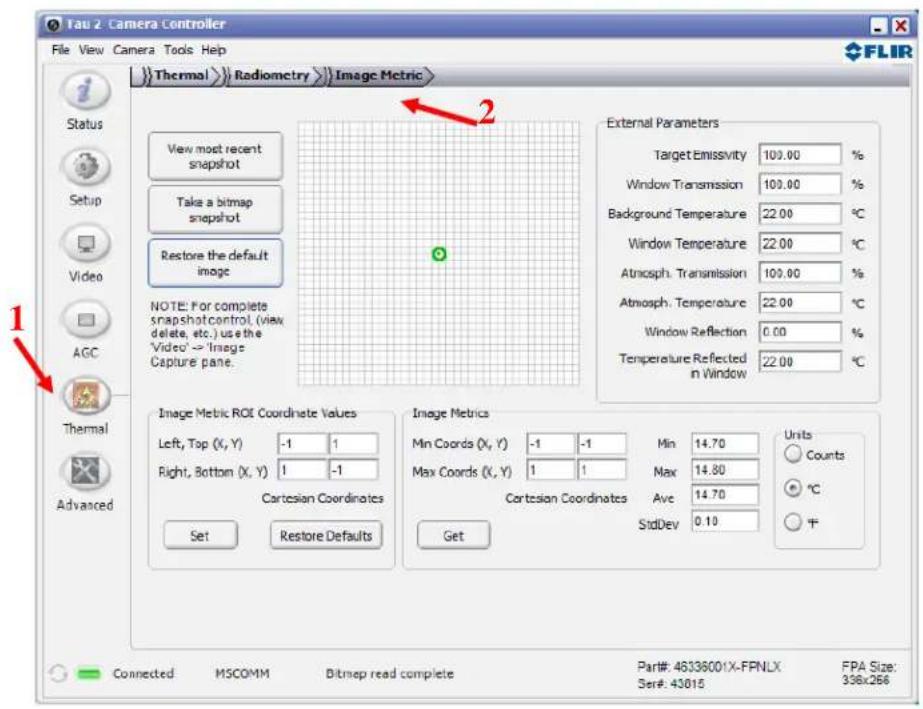Click the Window Temperature field
The height and width of the screenshot is (709, 923).
tap(800, 243)
